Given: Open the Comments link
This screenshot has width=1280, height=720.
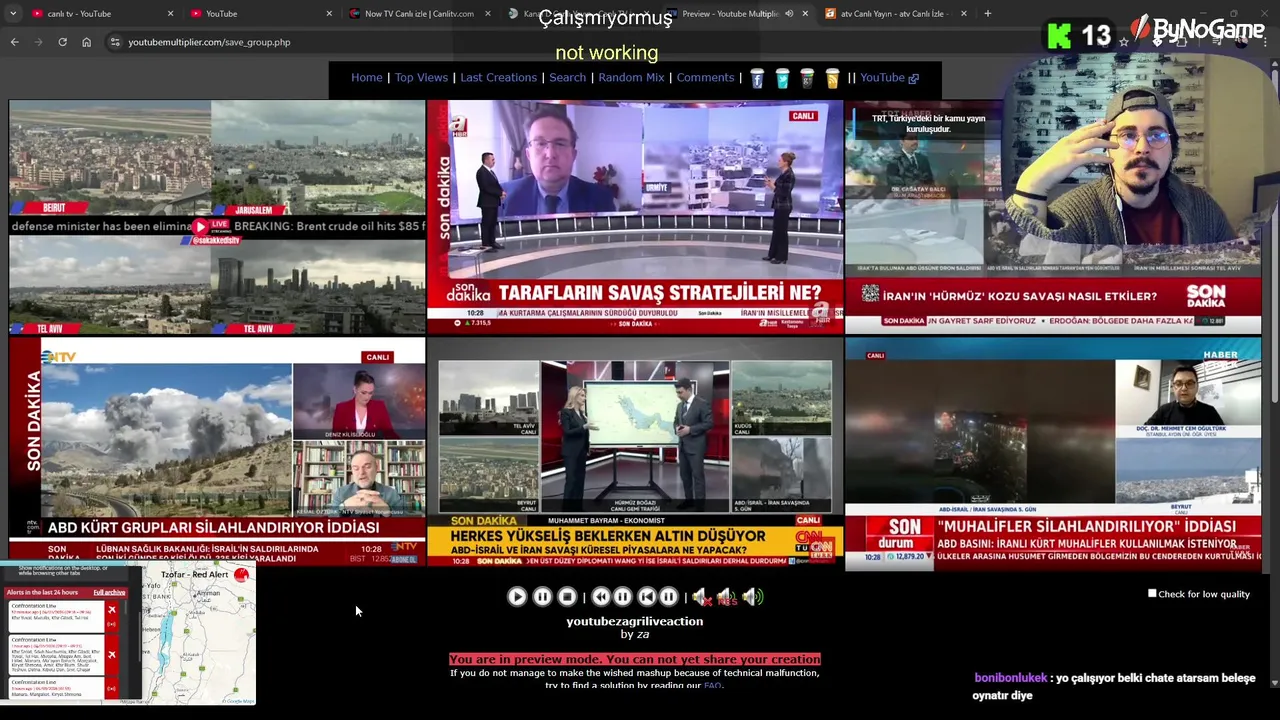Looking at the screenshot, I should pyautogui.click(x=705, y=78).
